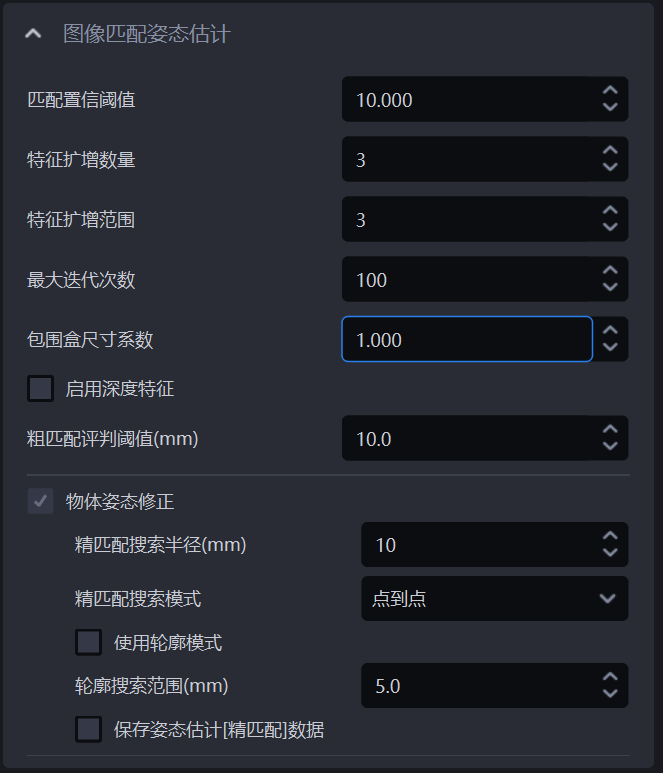Toggle the 物体姿态修正 checkbox
Viewport: 663px width, 773px height.
click(x=40, y=501)
